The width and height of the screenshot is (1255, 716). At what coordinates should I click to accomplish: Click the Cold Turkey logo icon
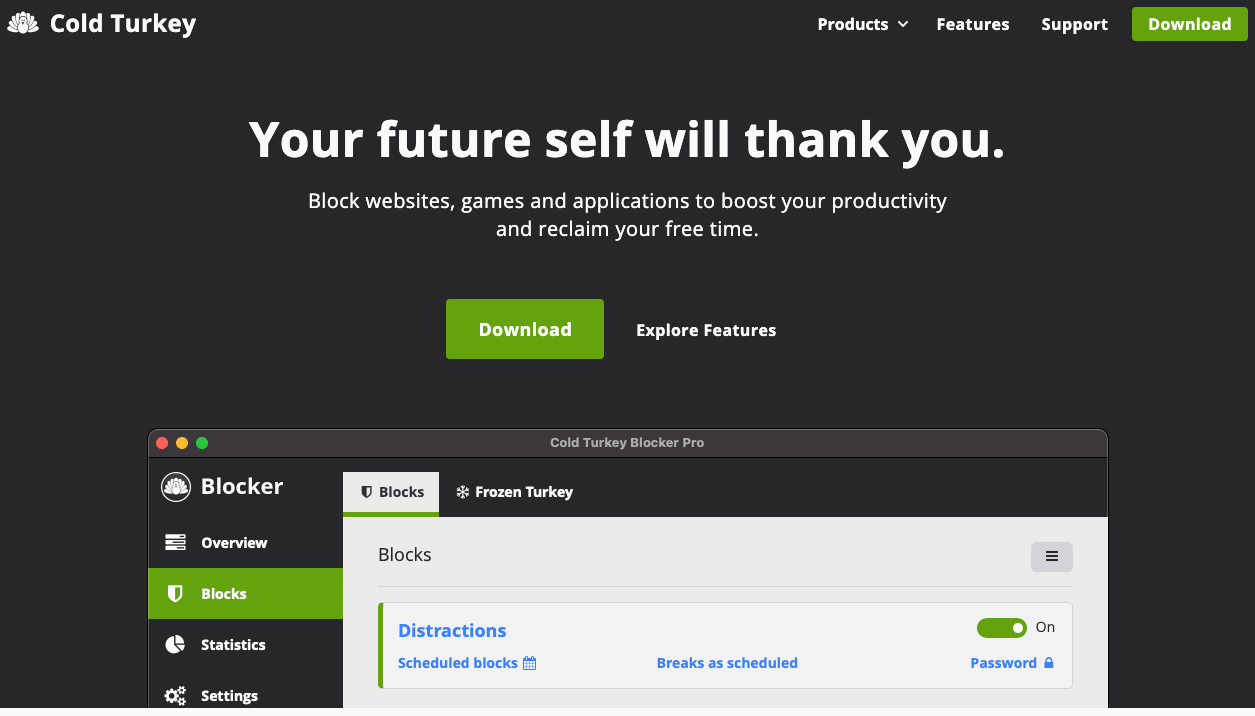point(23,23)
